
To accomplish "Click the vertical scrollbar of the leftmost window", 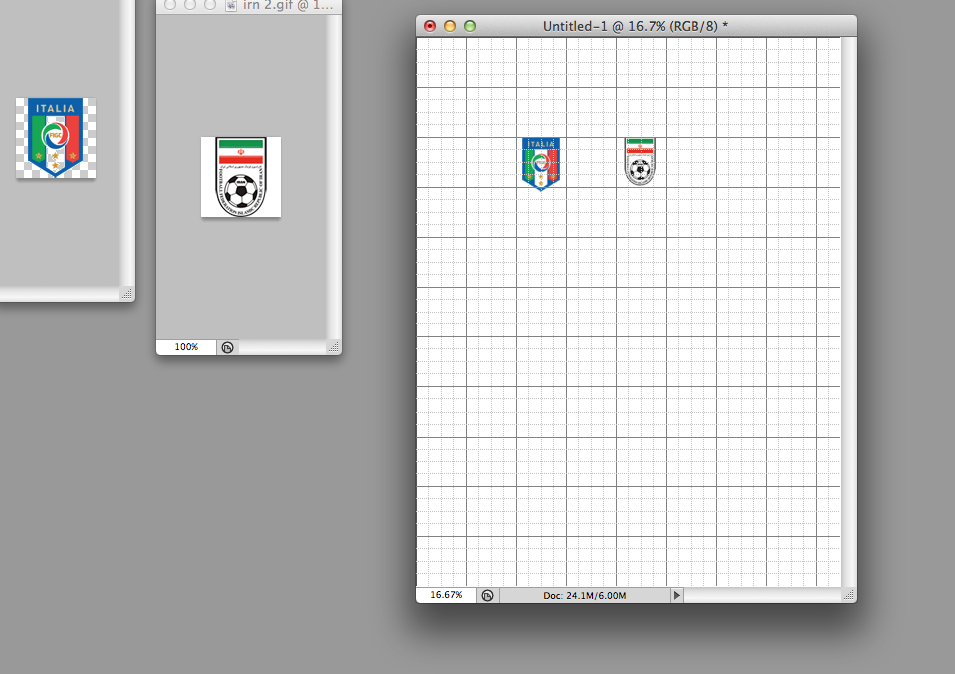I will 127,143.
